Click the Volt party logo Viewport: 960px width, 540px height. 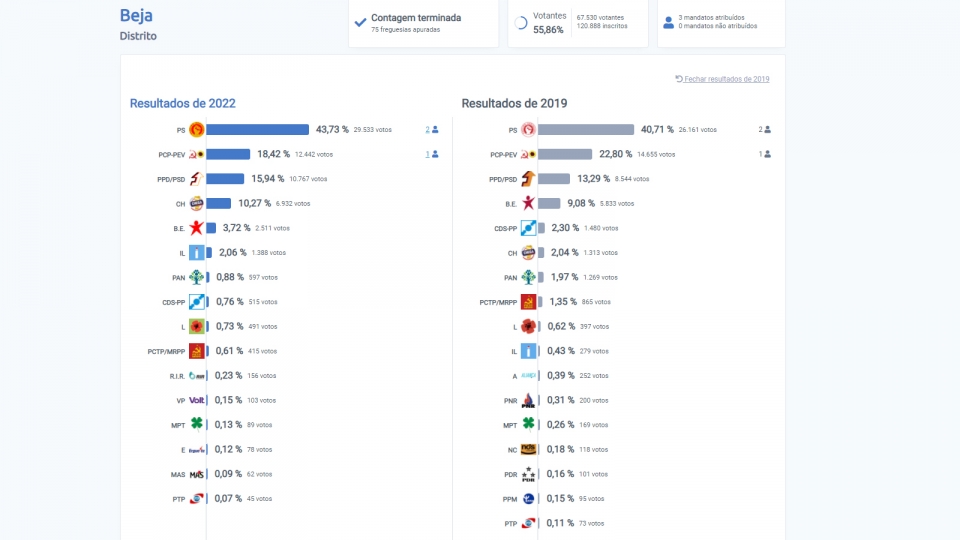point(197,400)
